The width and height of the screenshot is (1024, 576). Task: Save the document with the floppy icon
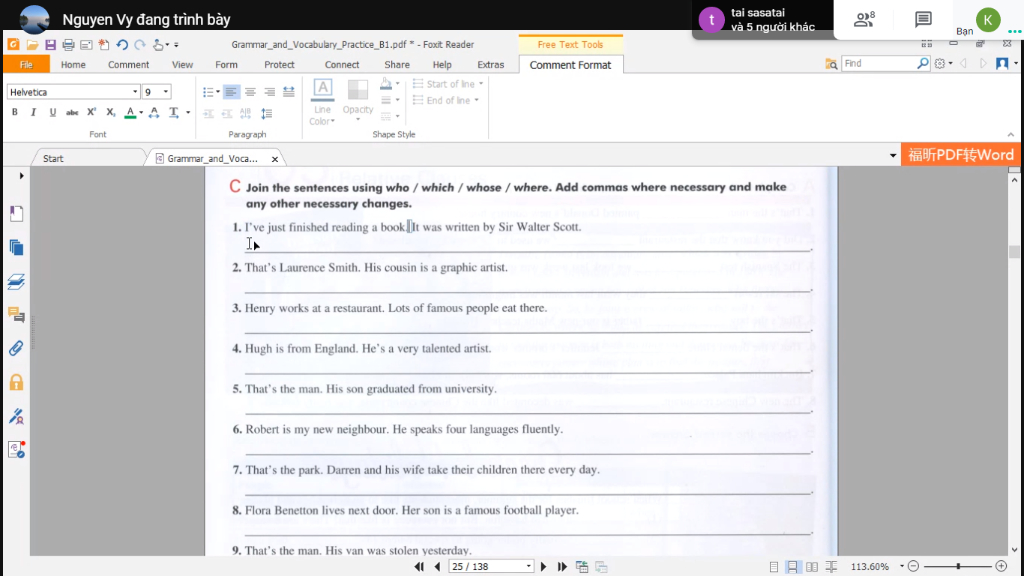50,44
